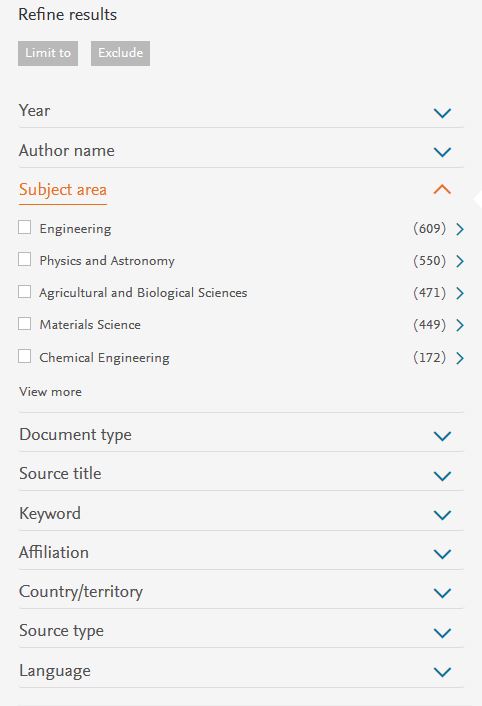Image resolution: width=482 pixels, height=706 pixels.
Task: Expand the Document type filter
Action: (x=241, y=435)
